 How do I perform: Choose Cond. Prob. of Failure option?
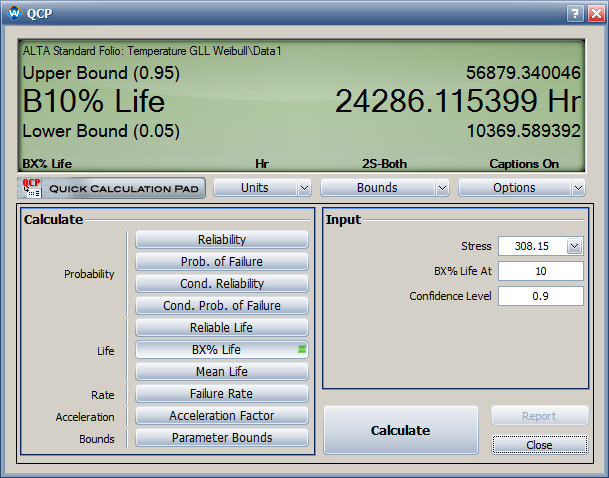(221, 306)
